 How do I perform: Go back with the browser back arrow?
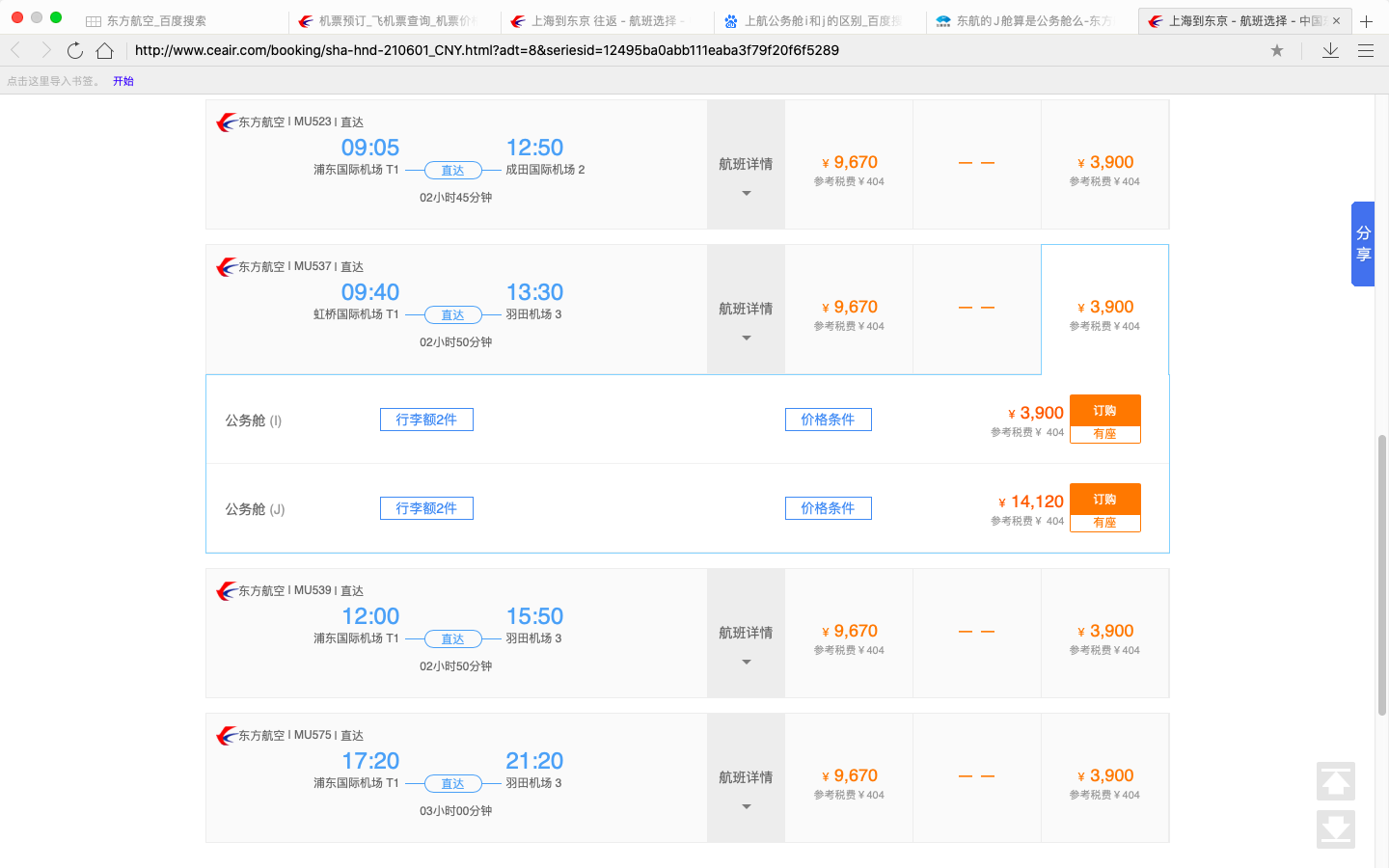tap(15, 50)
